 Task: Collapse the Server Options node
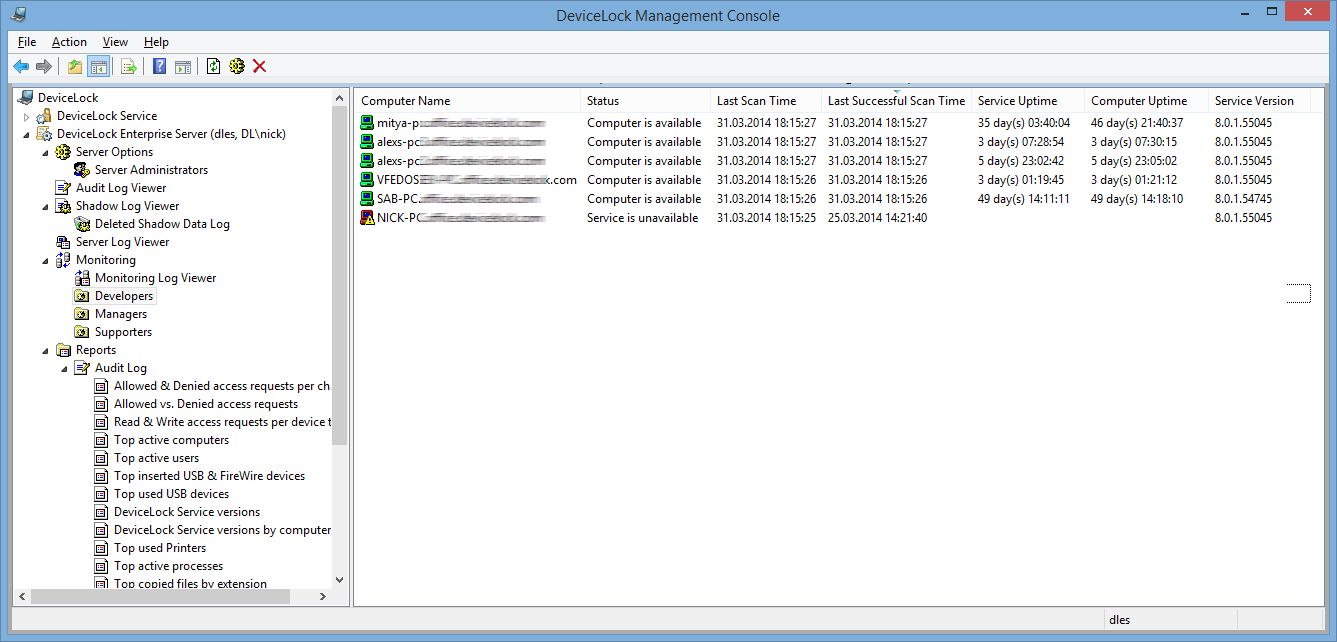(46, 152)
